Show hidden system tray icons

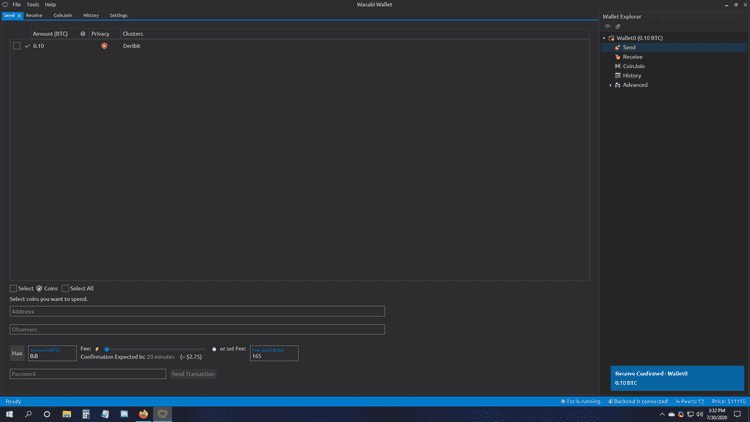pos(662,414)
